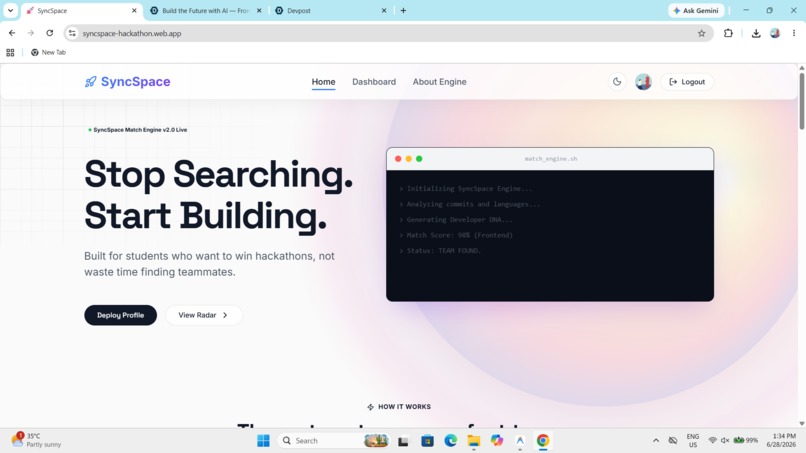Show hidden tray icons chevron

[x=656, y=441]
